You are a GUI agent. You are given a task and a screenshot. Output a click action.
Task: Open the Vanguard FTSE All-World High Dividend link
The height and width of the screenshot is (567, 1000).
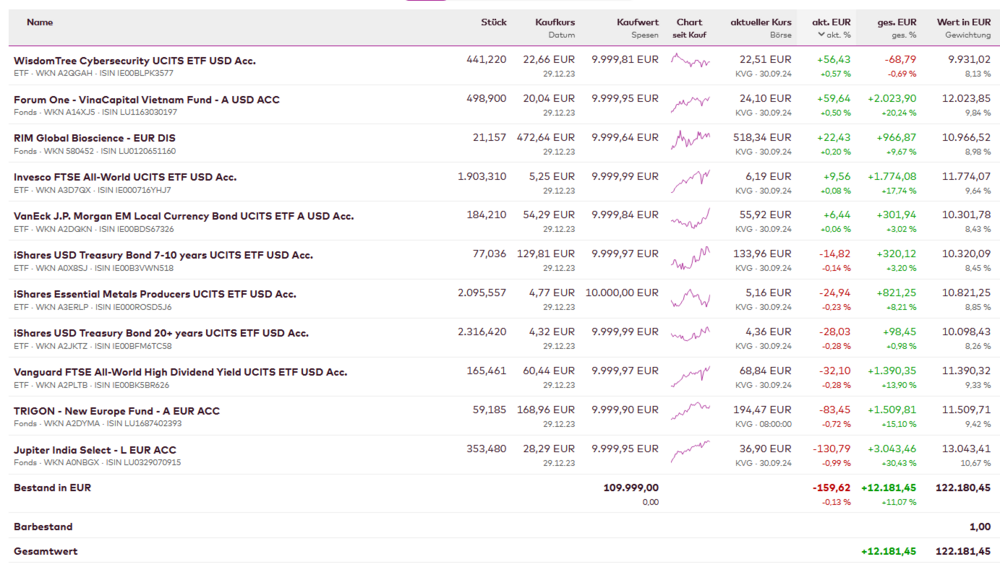coord(180,372)
